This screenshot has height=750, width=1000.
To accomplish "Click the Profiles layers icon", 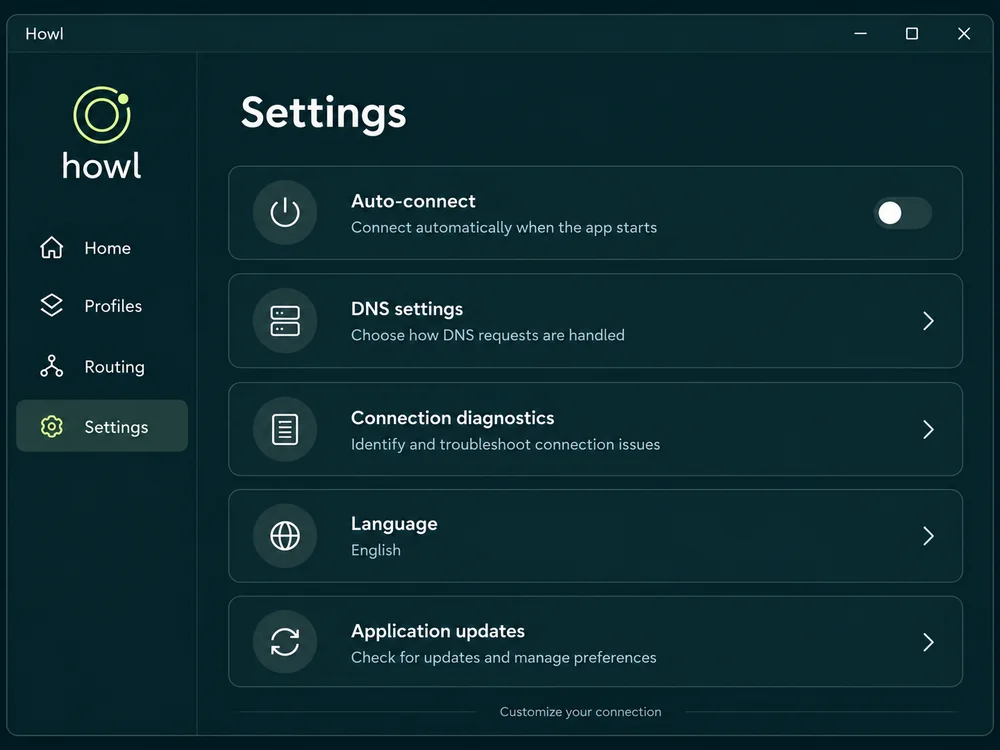I will [x=52, y=305].
